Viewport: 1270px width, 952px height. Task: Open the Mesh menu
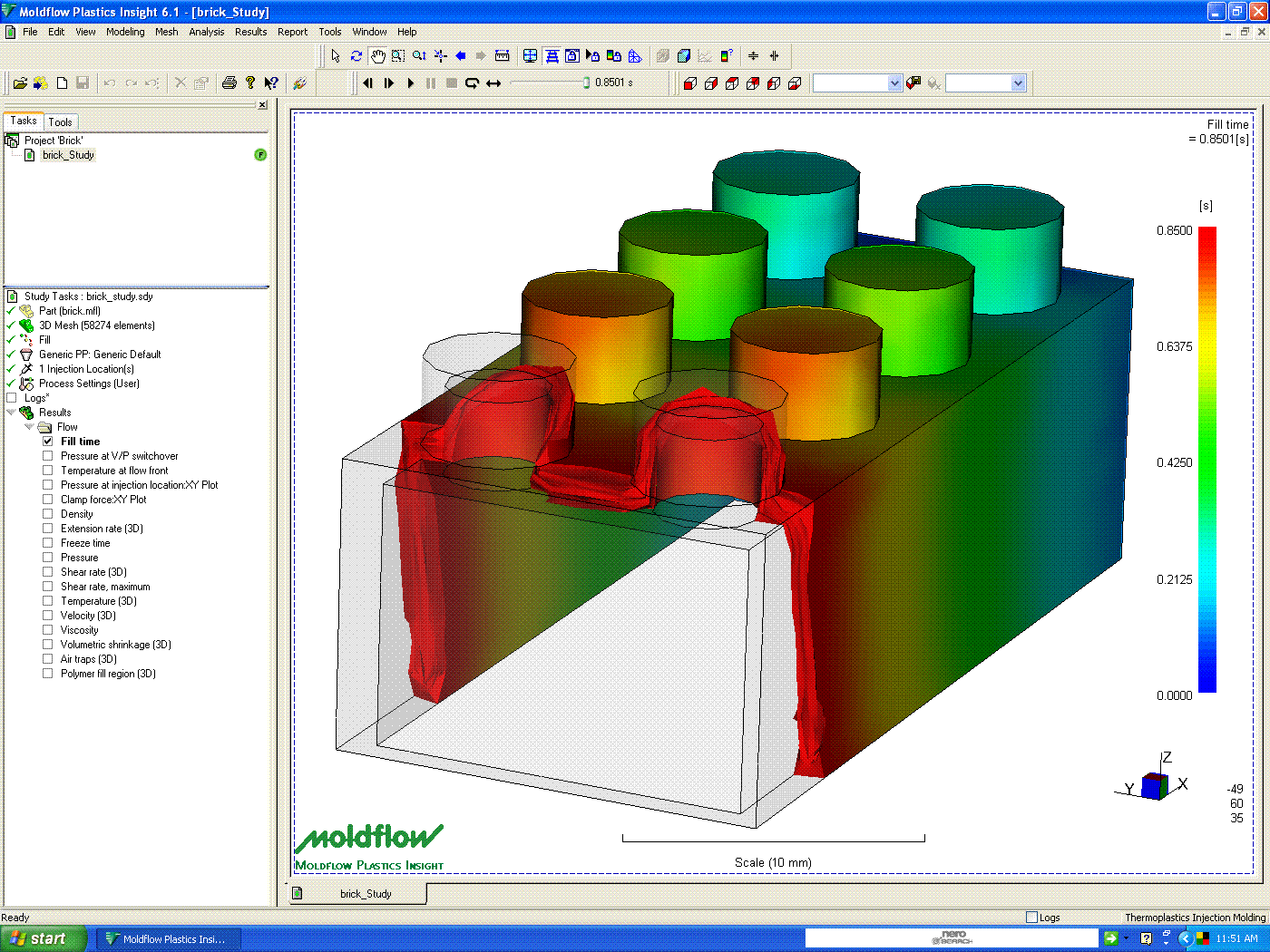(167, 32)
